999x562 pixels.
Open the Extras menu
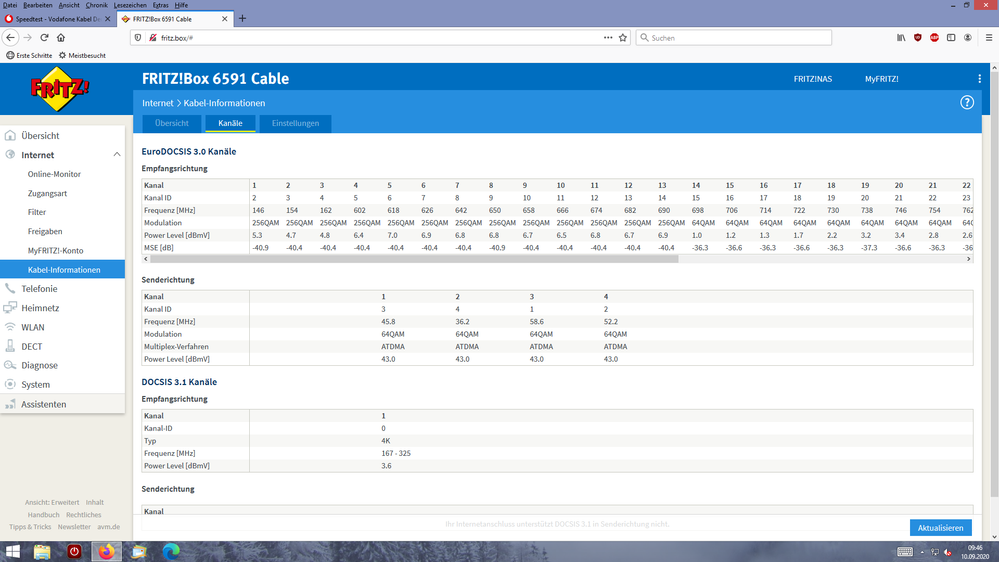point(161,5)
